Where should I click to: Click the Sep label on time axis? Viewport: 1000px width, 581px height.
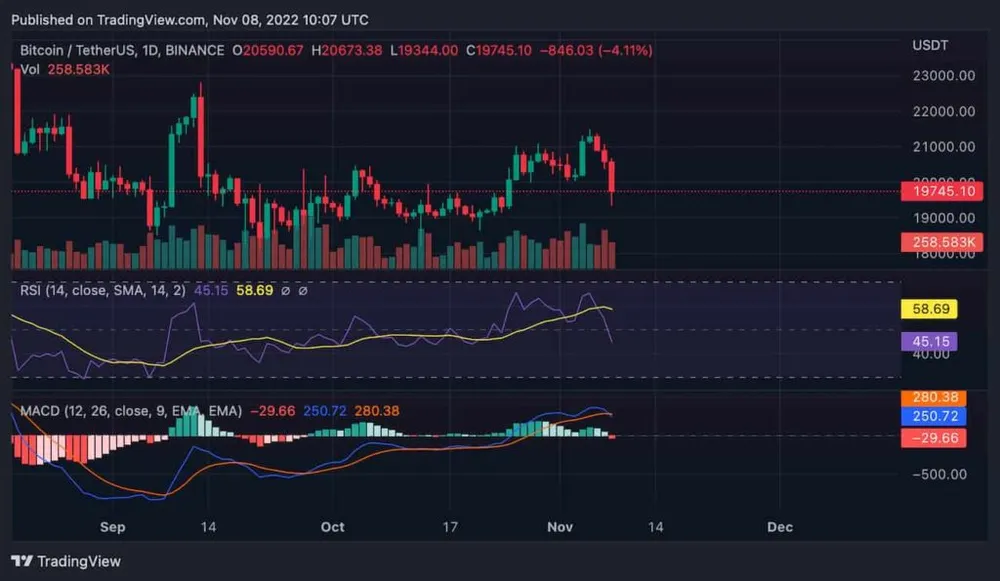tap(112, 526)
